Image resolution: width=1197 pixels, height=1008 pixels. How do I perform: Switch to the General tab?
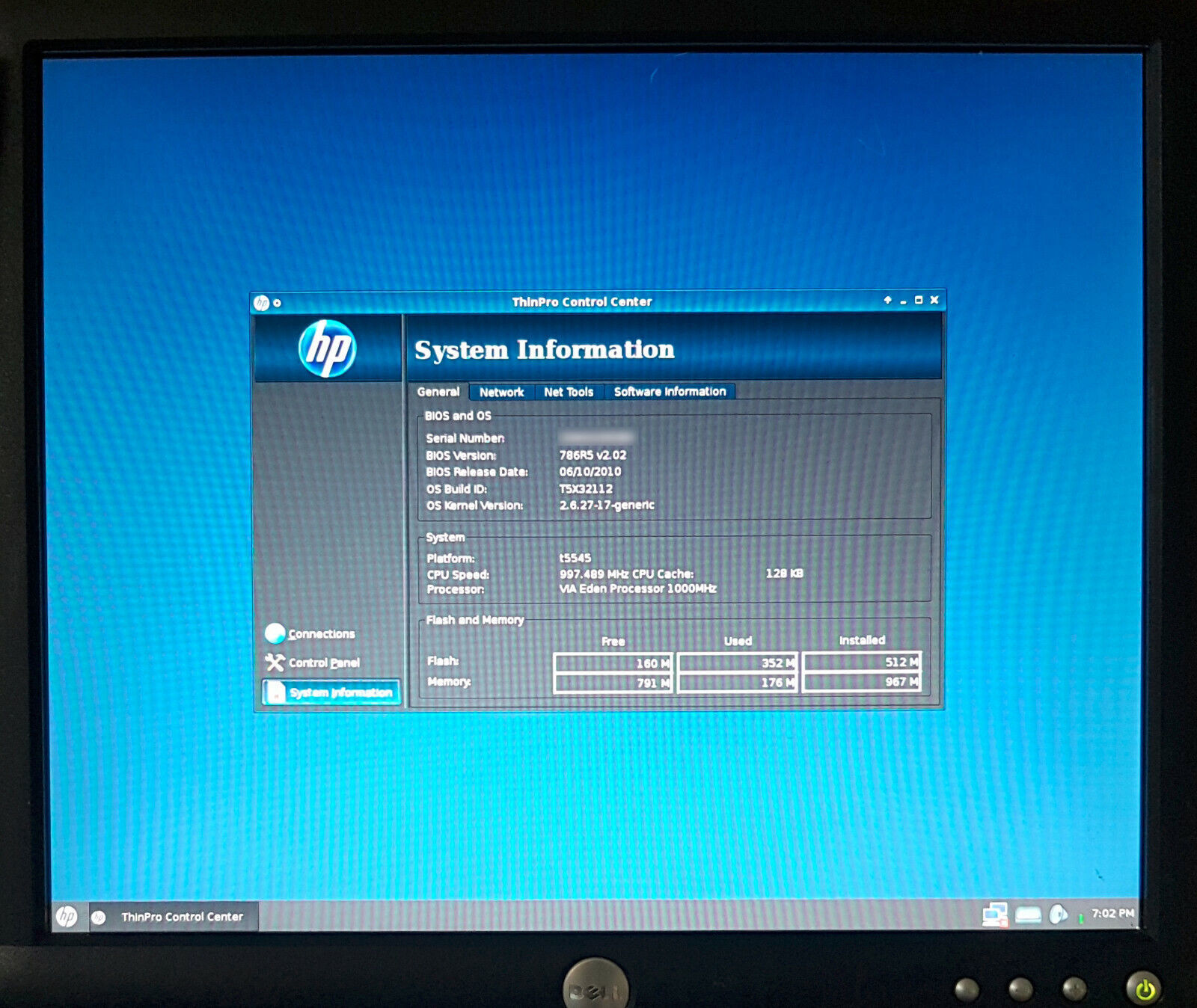pos(438,391)
